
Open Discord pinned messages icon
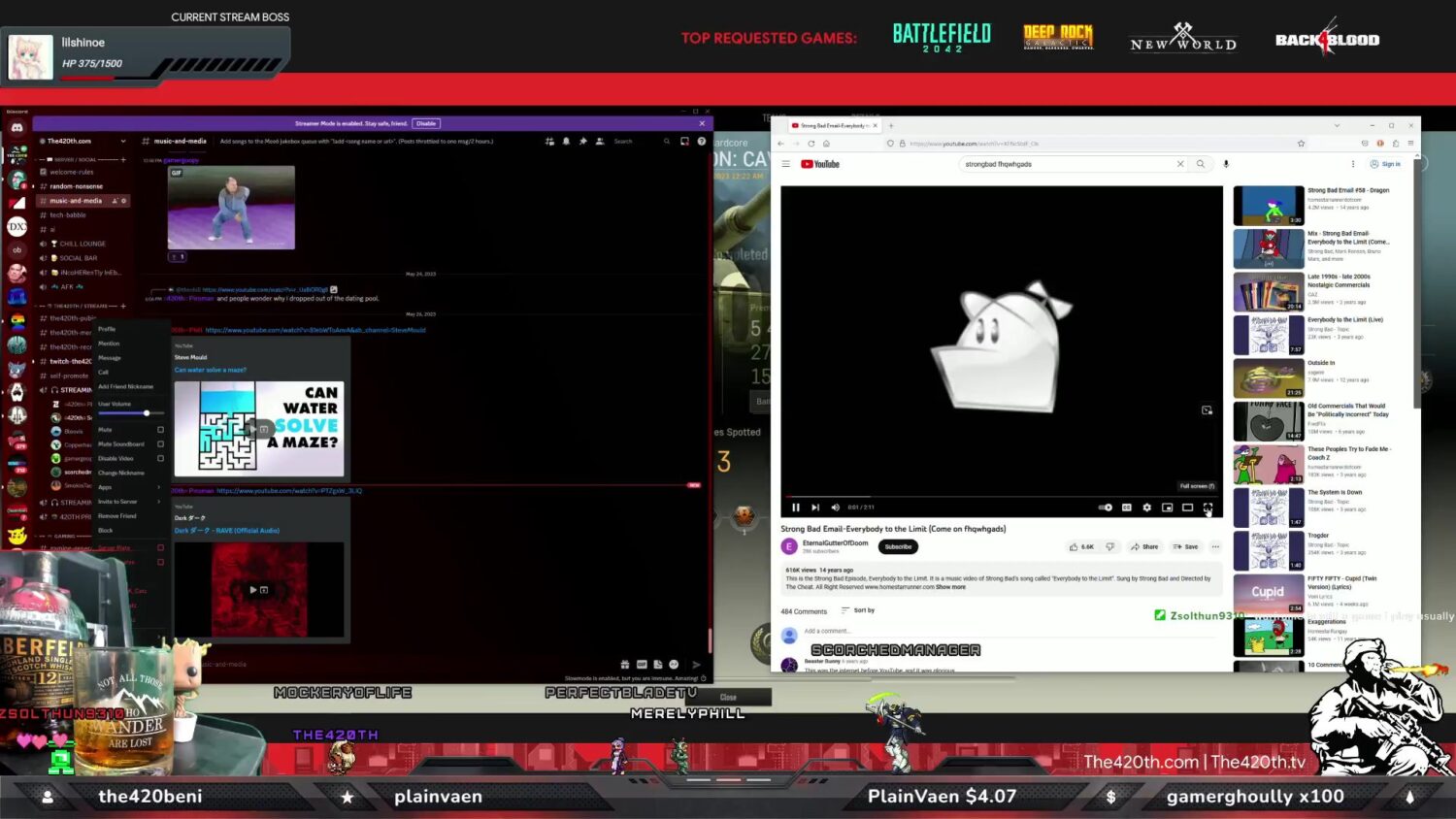[x=582, y=142]
